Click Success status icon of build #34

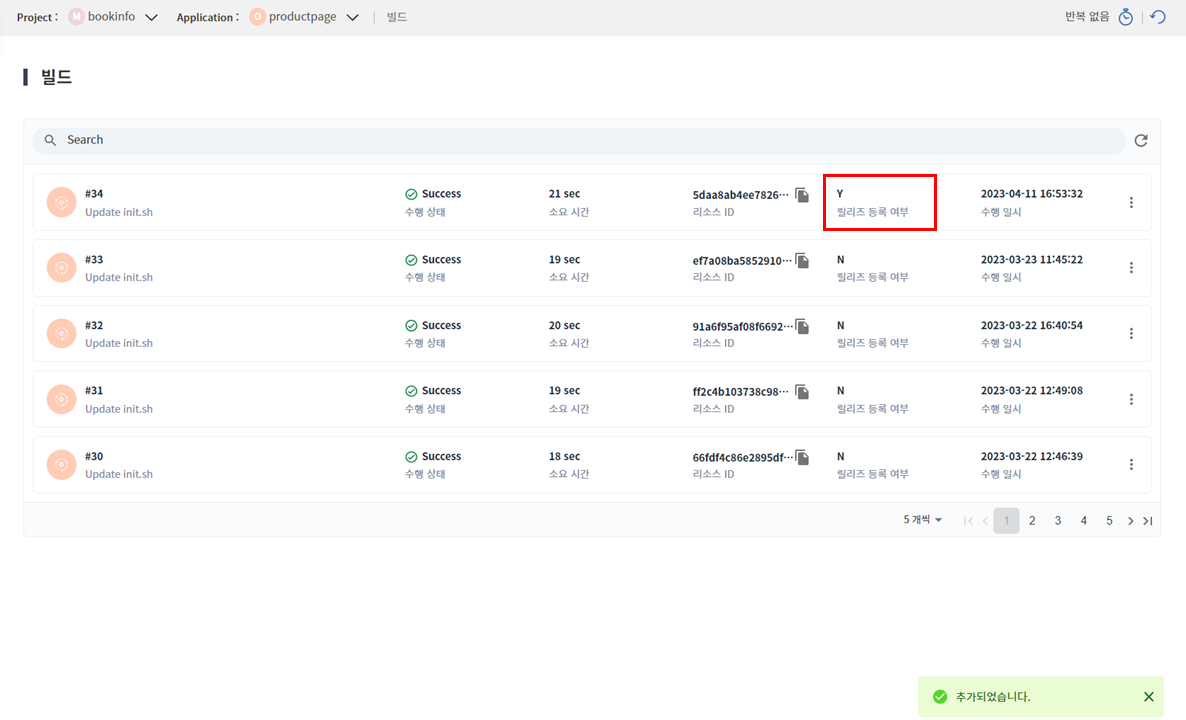[x=411, y=194]
